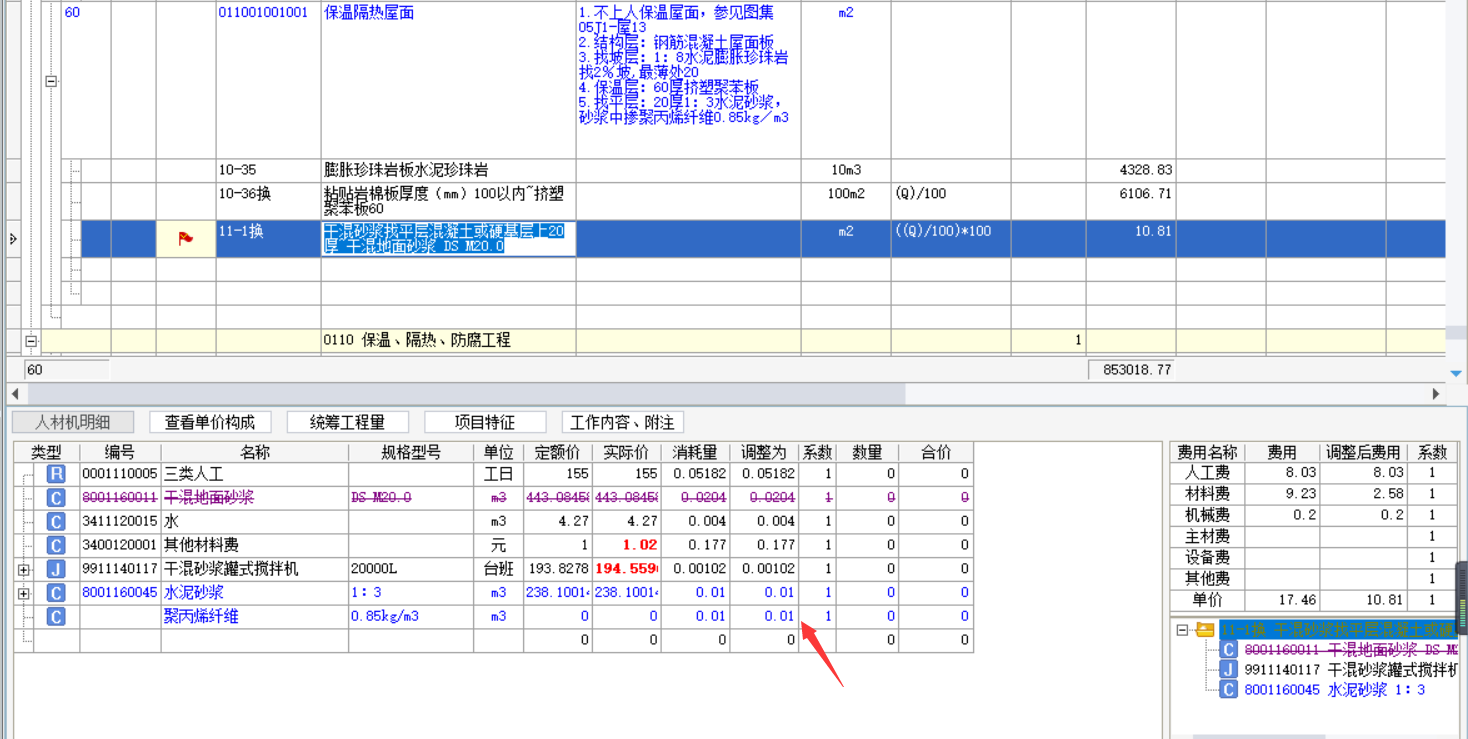This screenshot has height=739, width=1468.
Task: Select 8001160045 水泥砂浆 1:3 in right tree
Action: [x=1334, y=690]
